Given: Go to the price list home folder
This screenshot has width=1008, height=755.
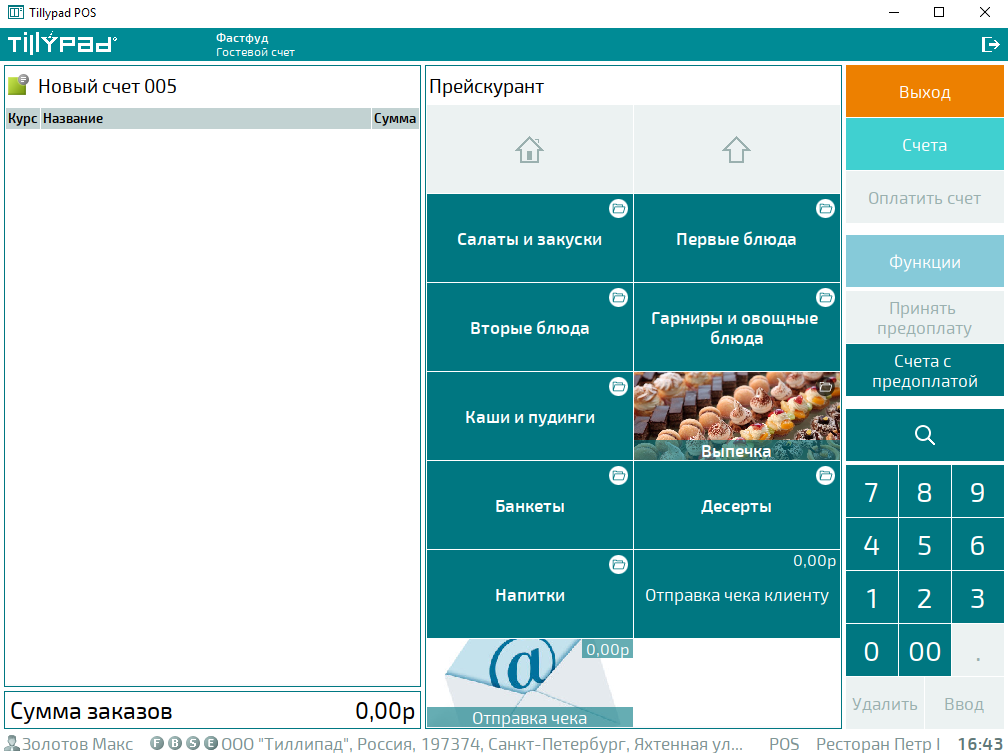Looking at the screenshot, I should pos(529,150).
